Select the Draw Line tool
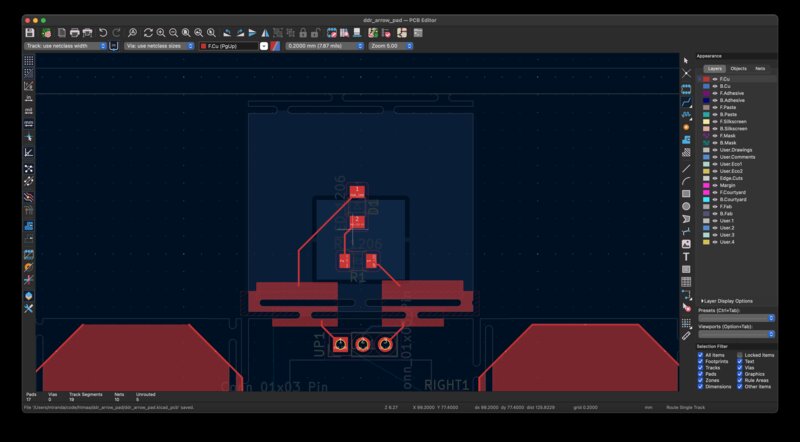This screenshot has height=442, width=800. point(686,167)
